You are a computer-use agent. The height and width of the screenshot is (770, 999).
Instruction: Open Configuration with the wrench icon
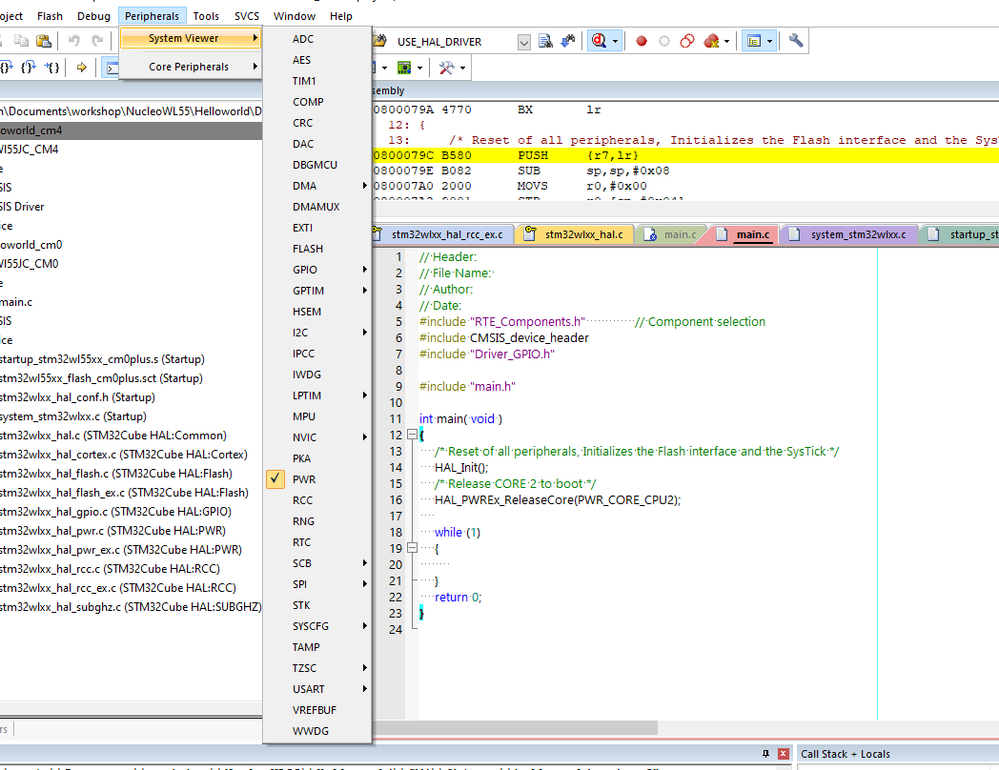[x=796, y=41]
